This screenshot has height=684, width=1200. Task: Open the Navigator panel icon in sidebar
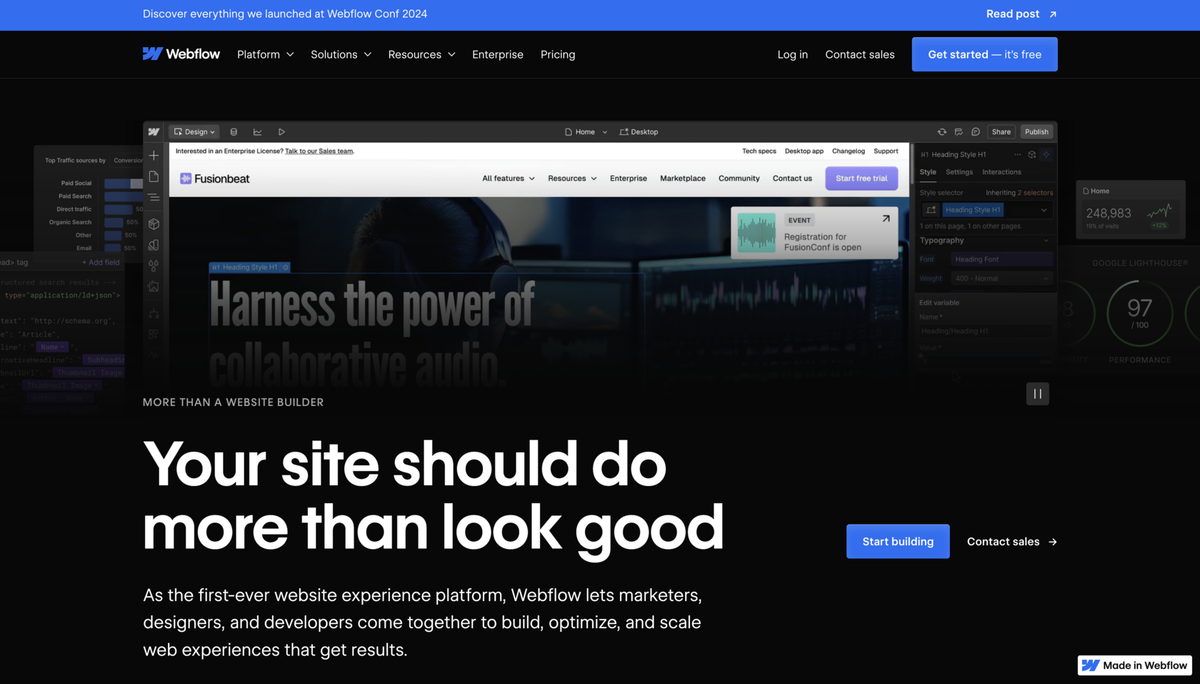point(154,199)
